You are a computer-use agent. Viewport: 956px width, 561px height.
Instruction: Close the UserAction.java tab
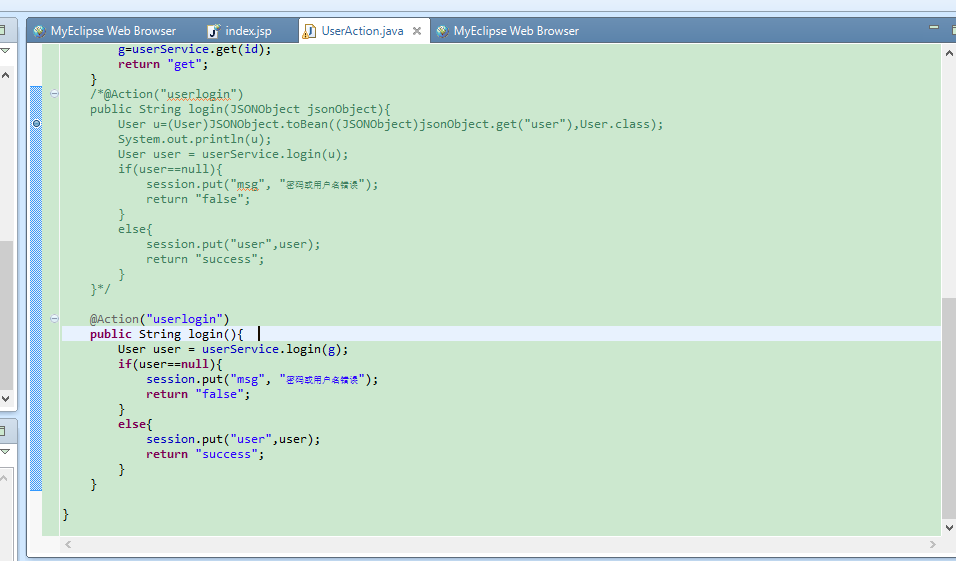pyautogui.click(x=417, y=31)
